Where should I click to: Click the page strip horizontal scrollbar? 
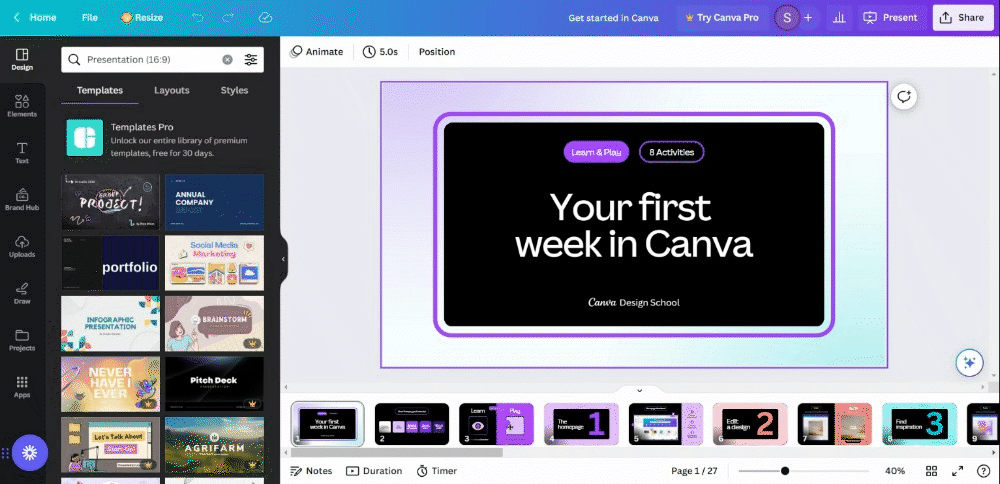(x=397, y=452)
